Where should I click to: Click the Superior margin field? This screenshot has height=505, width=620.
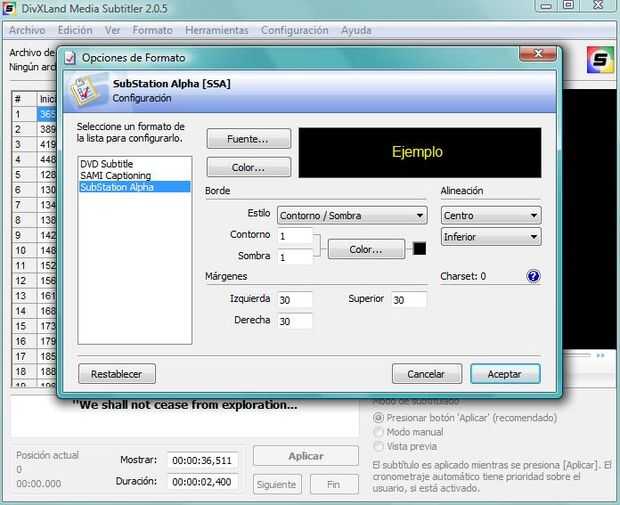tap(409, 300)
